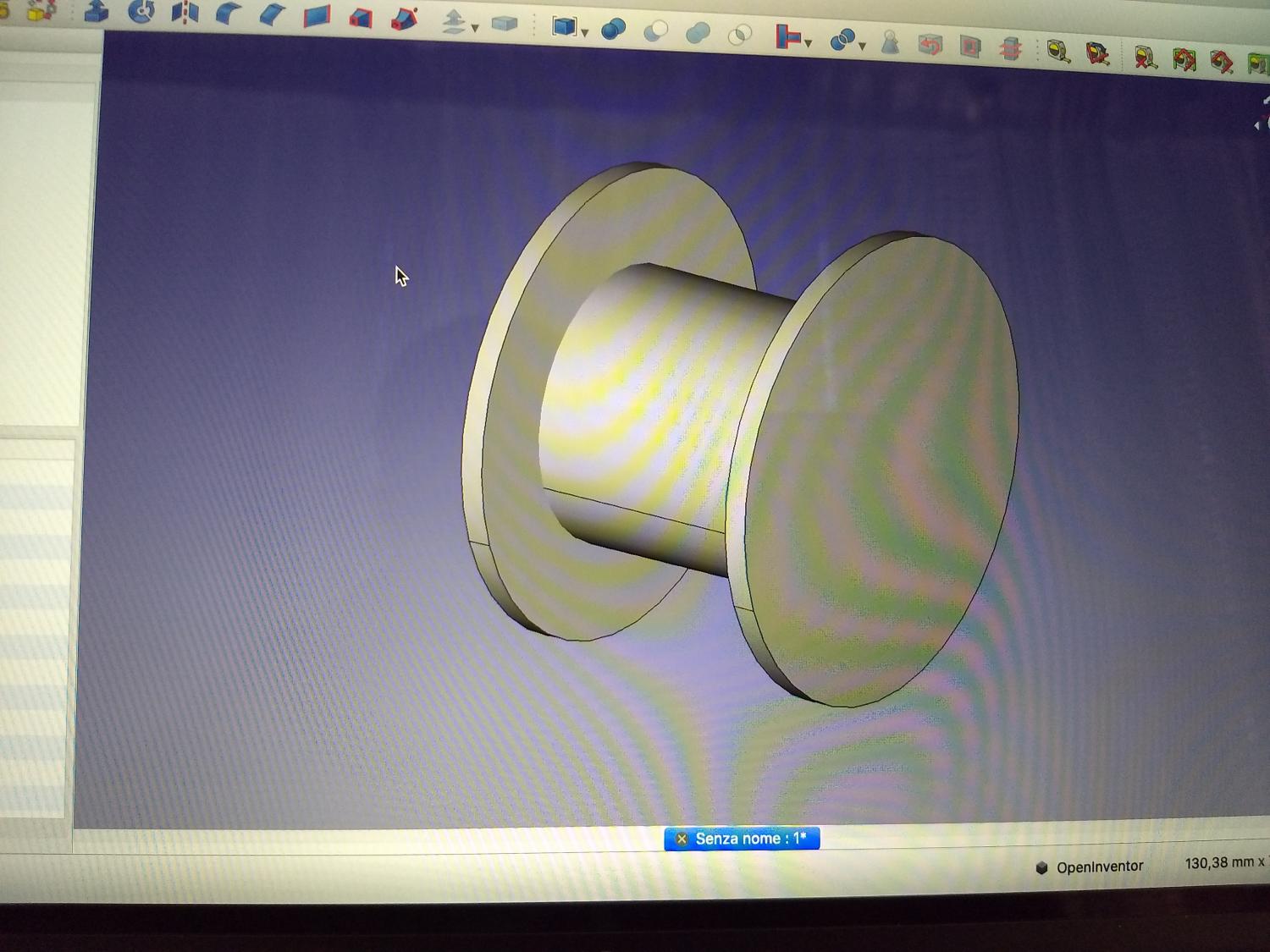This screenshot has width=1270, height=952.
Task: Click the Revolve tool icon
Action: tap(141, 13)
